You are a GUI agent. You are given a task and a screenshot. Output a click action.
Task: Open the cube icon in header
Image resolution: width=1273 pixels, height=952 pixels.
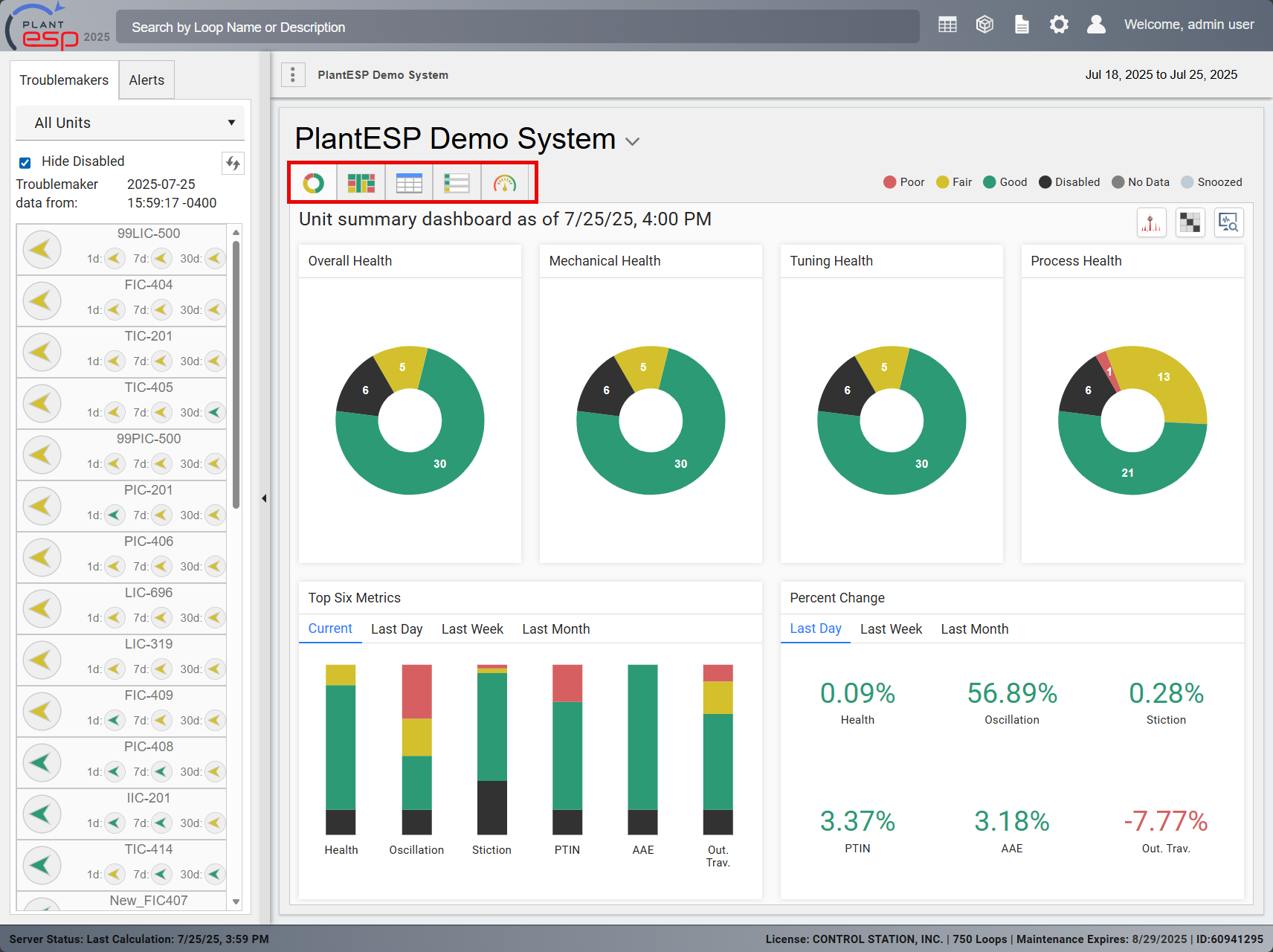[984, 25]
